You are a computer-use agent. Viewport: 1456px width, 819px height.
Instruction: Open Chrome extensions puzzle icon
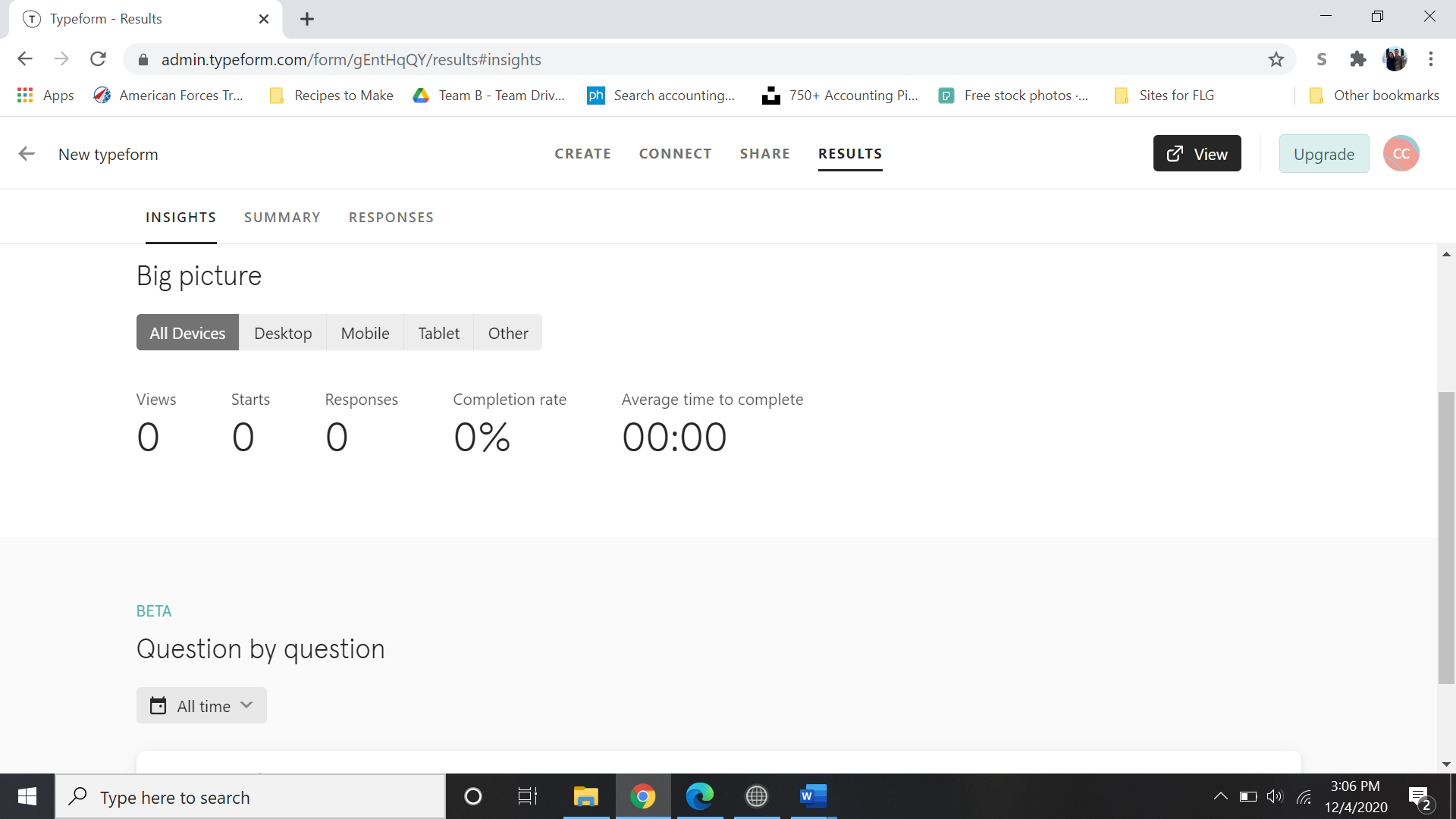pos(1357,59)
